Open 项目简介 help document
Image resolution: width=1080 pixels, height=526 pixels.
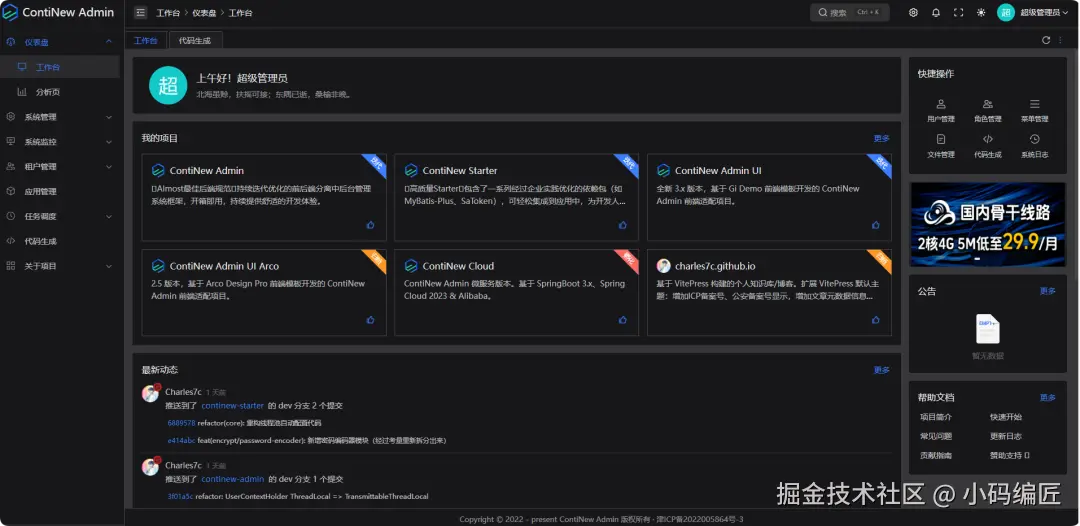(935, 417)
